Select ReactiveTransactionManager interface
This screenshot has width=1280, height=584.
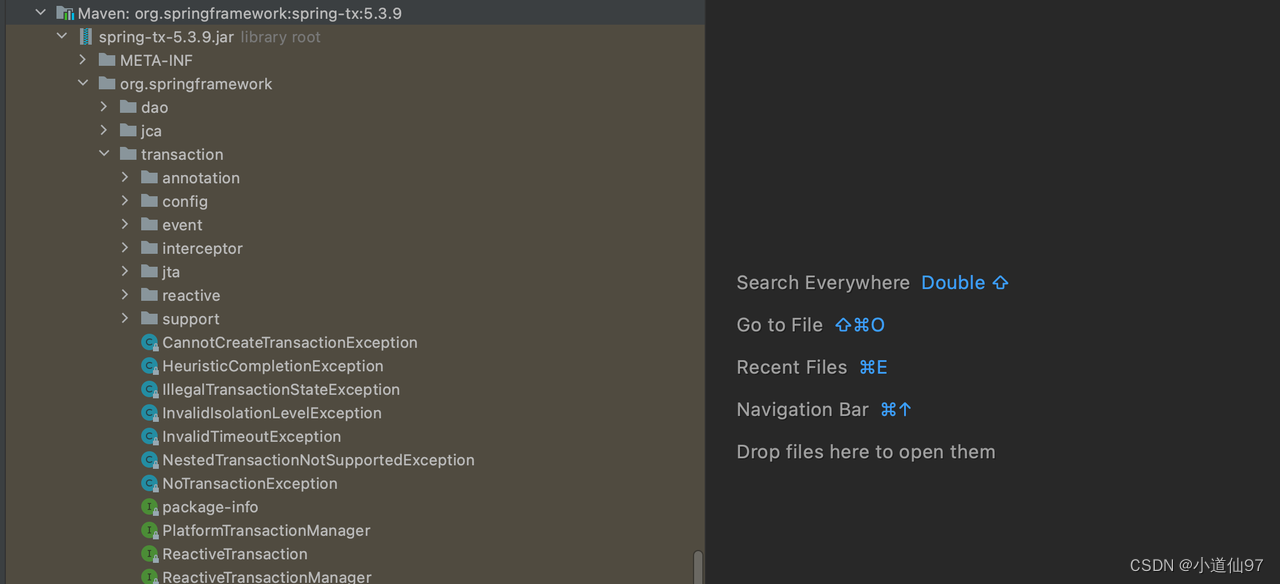267,576
